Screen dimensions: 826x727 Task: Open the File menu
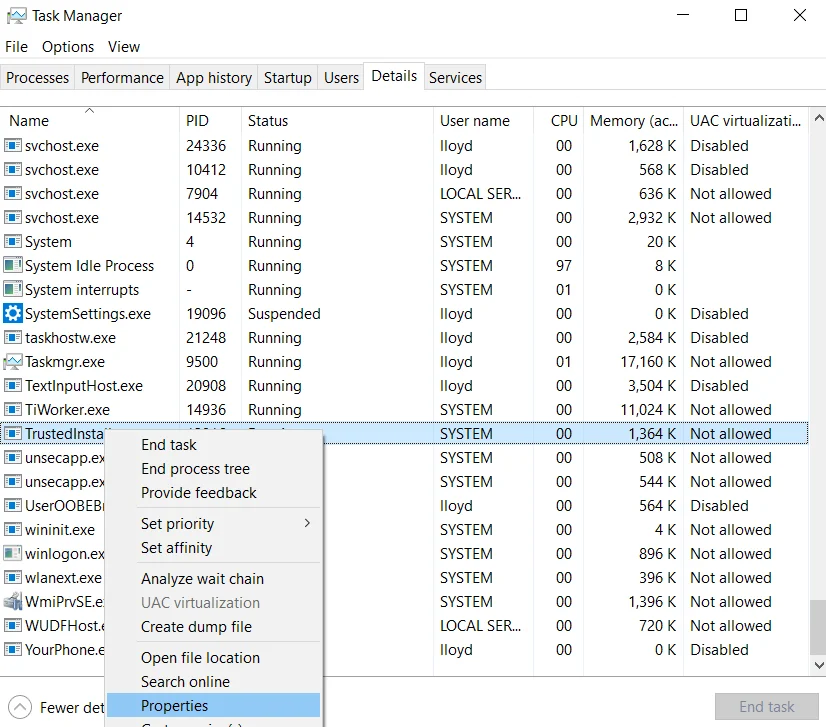click(16, 47)
